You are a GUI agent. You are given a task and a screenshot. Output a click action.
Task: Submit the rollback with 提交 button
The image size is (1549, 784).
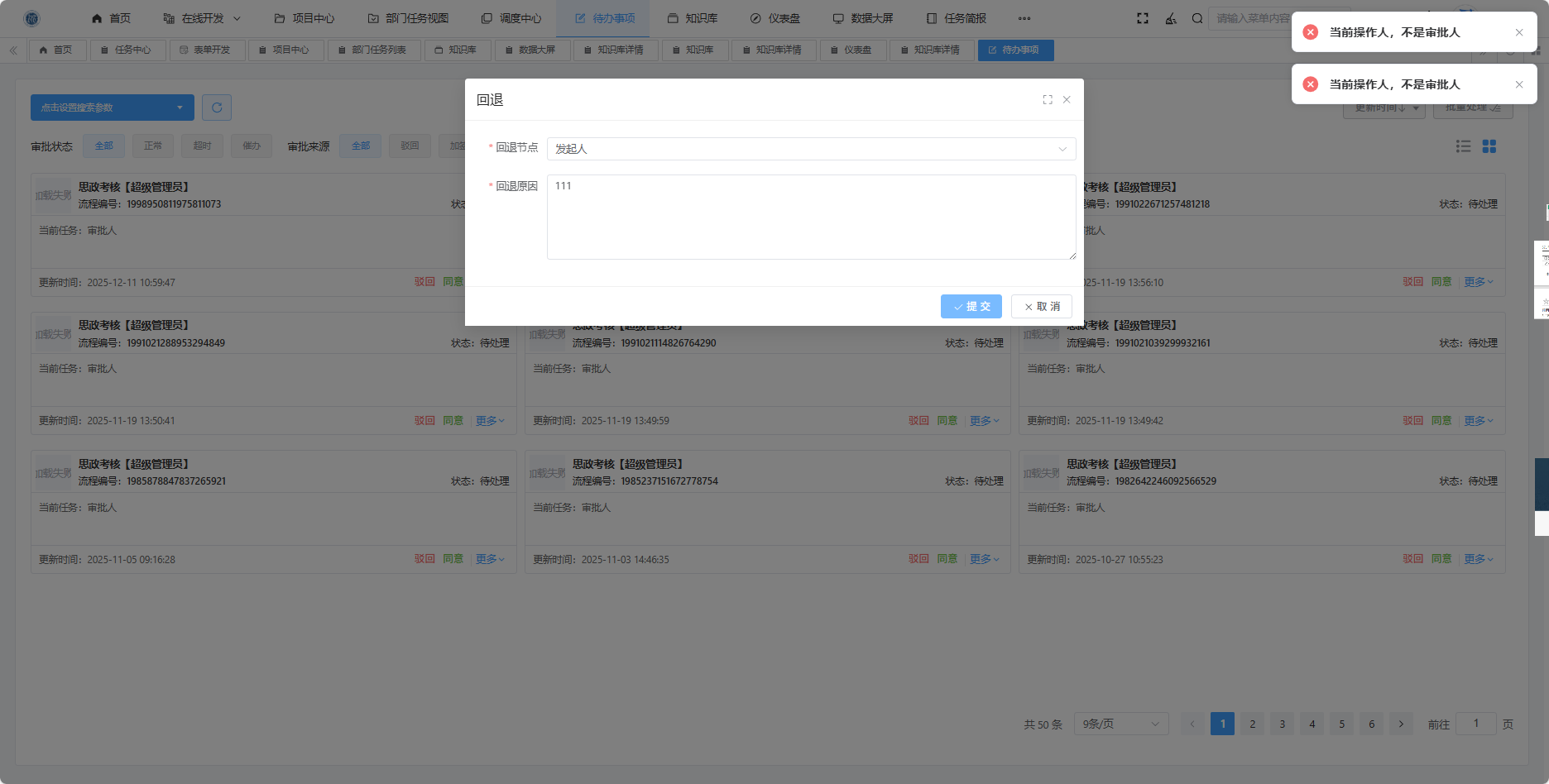coord(971,307)
